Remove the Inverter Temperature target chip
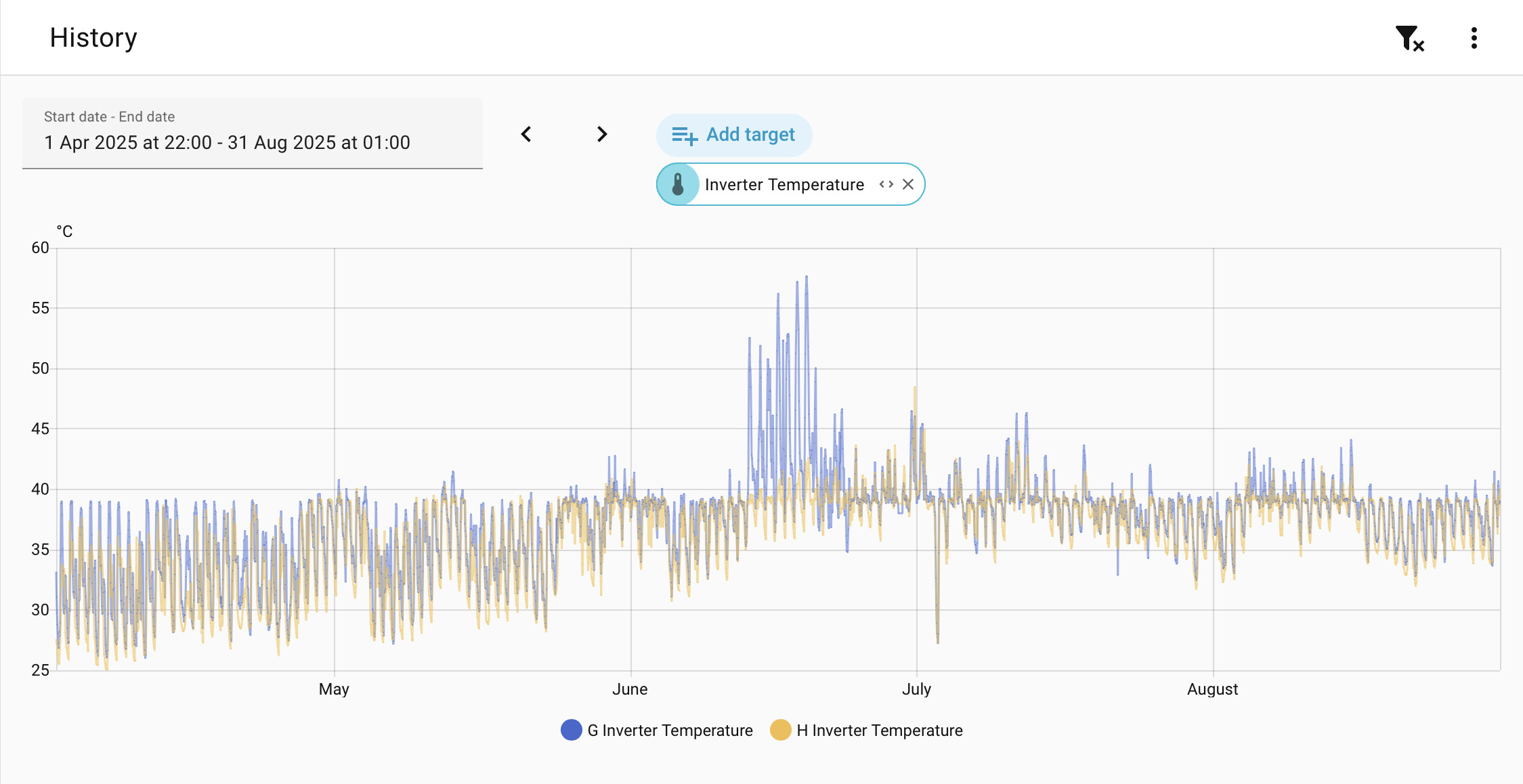 pyautogui.click(x=908, y=184)
